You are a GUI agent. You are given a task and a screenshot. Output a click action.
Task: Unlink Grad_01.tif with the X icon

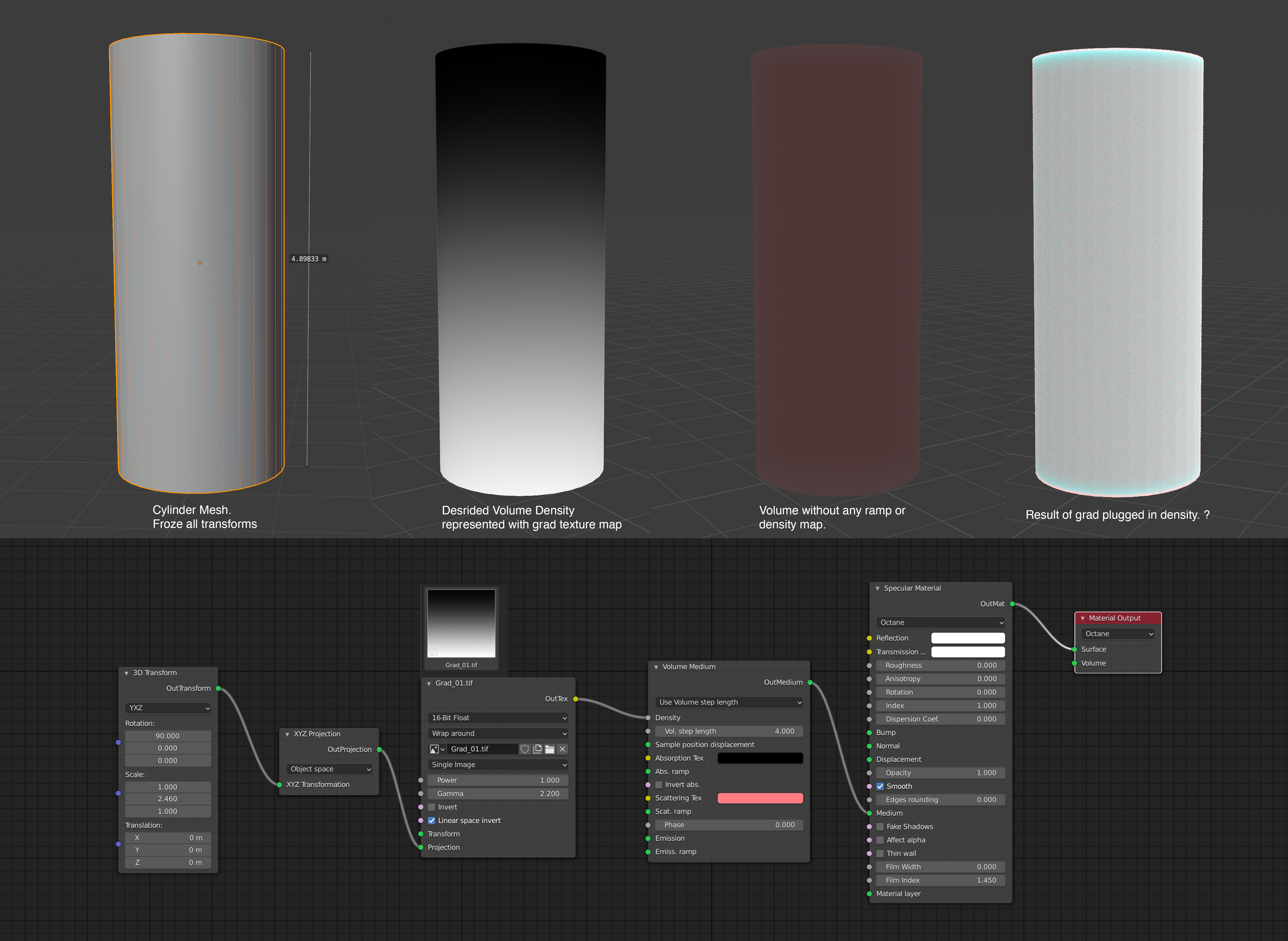click(x=562, y=749)
